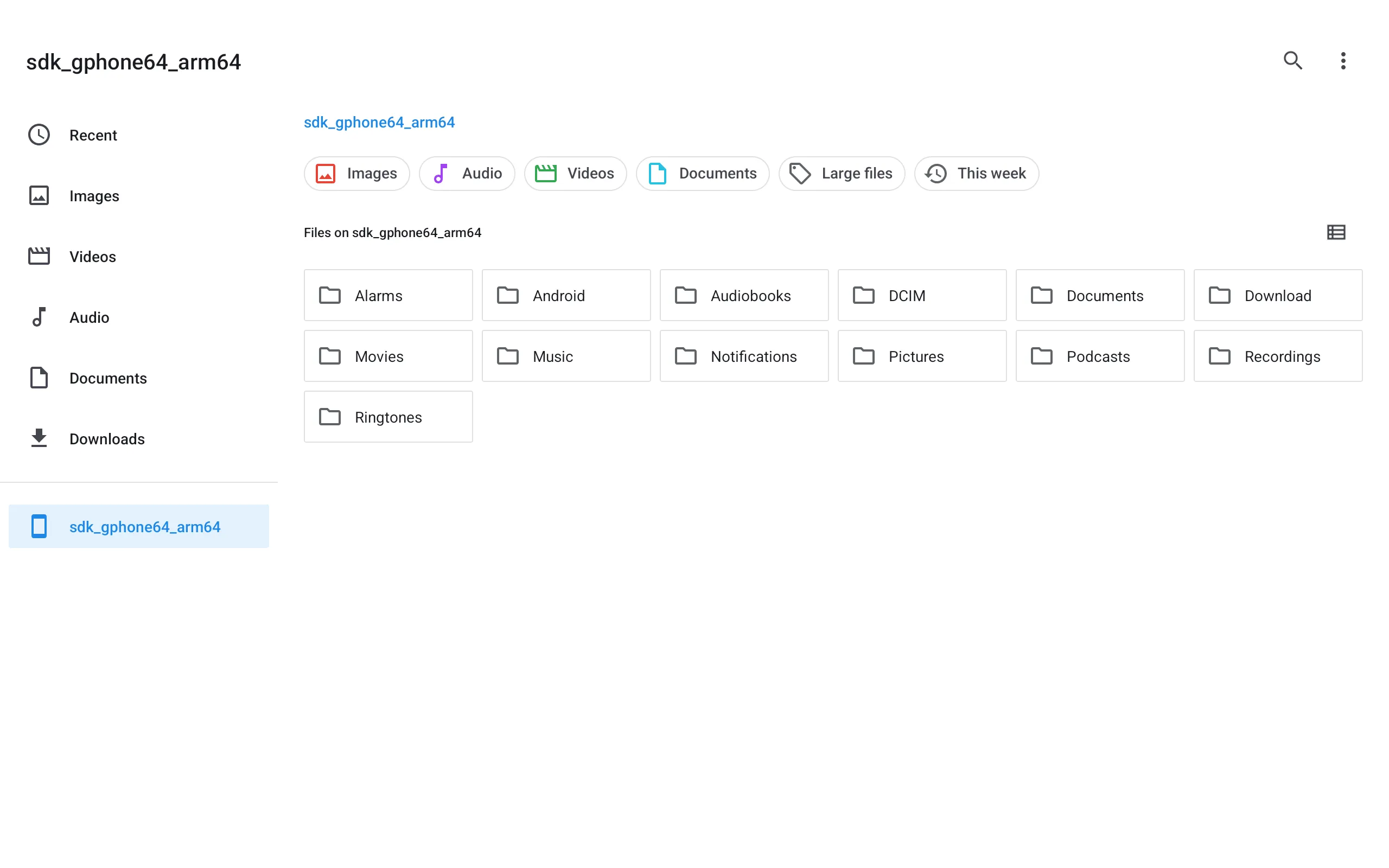This screenshot has height=868, width=1389.
Task: Open the Ringtones folder
Action: pyautogui.click(x=388, y=417)
